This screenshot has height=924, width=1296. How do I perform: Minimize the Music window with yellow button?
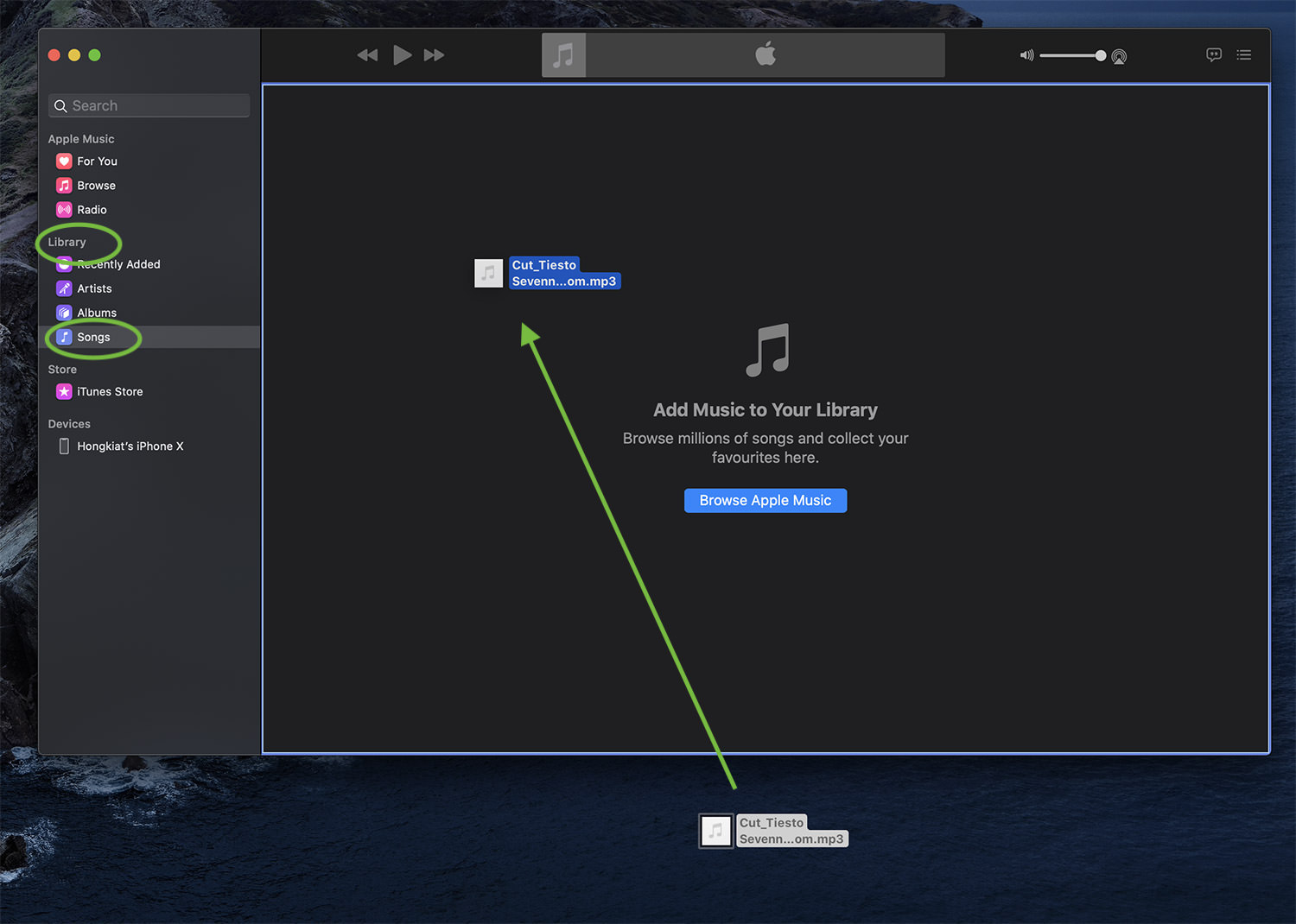(74, 55)
